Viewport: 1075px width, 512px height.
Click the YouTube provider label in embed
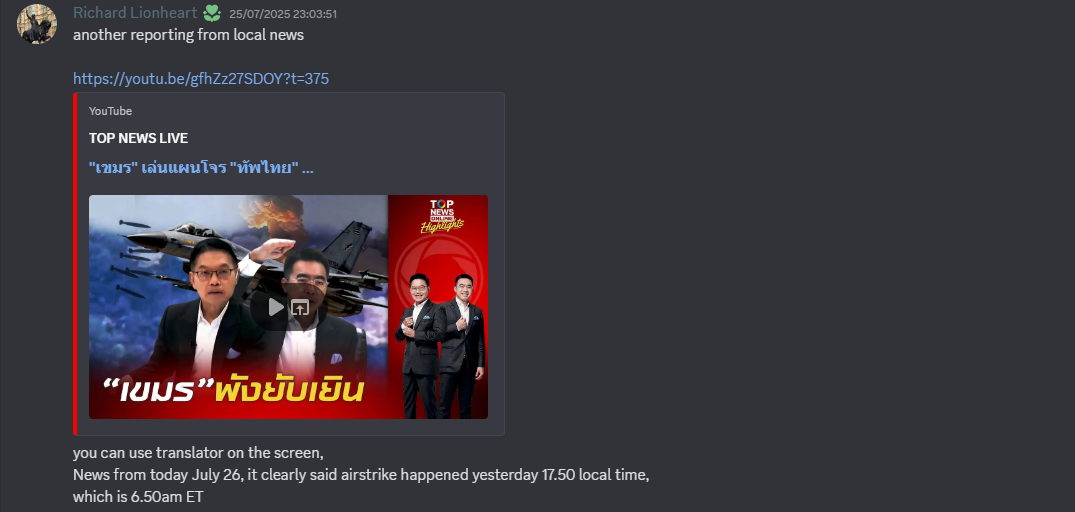tap(110, 111)
